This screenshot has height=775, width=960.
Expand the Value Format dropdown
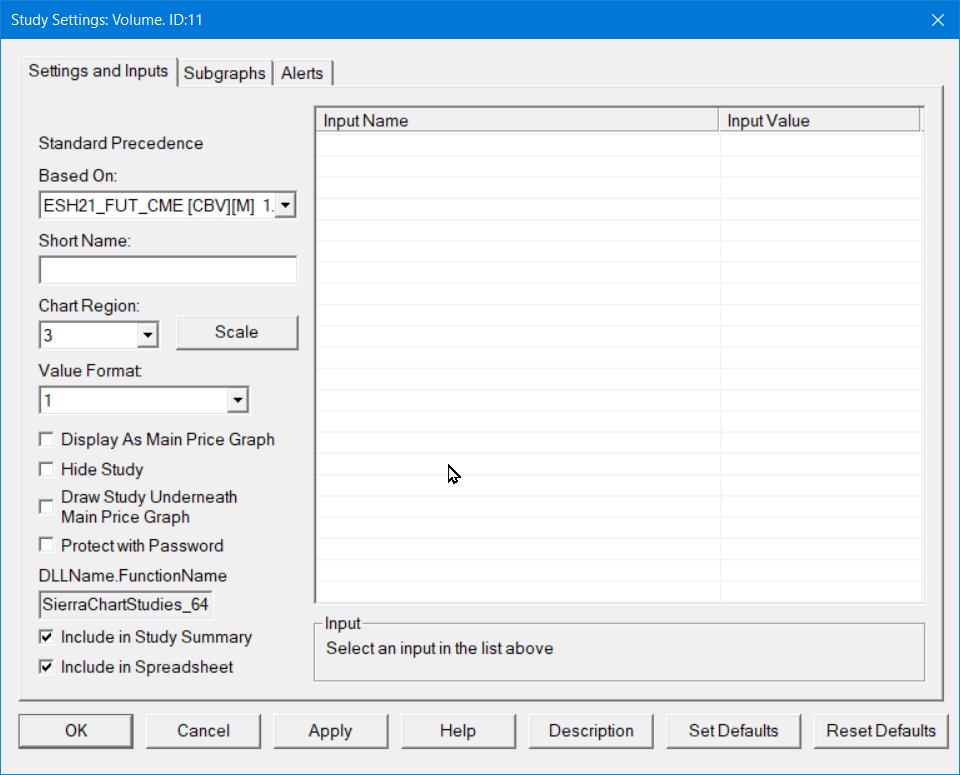tap(237, 401)
